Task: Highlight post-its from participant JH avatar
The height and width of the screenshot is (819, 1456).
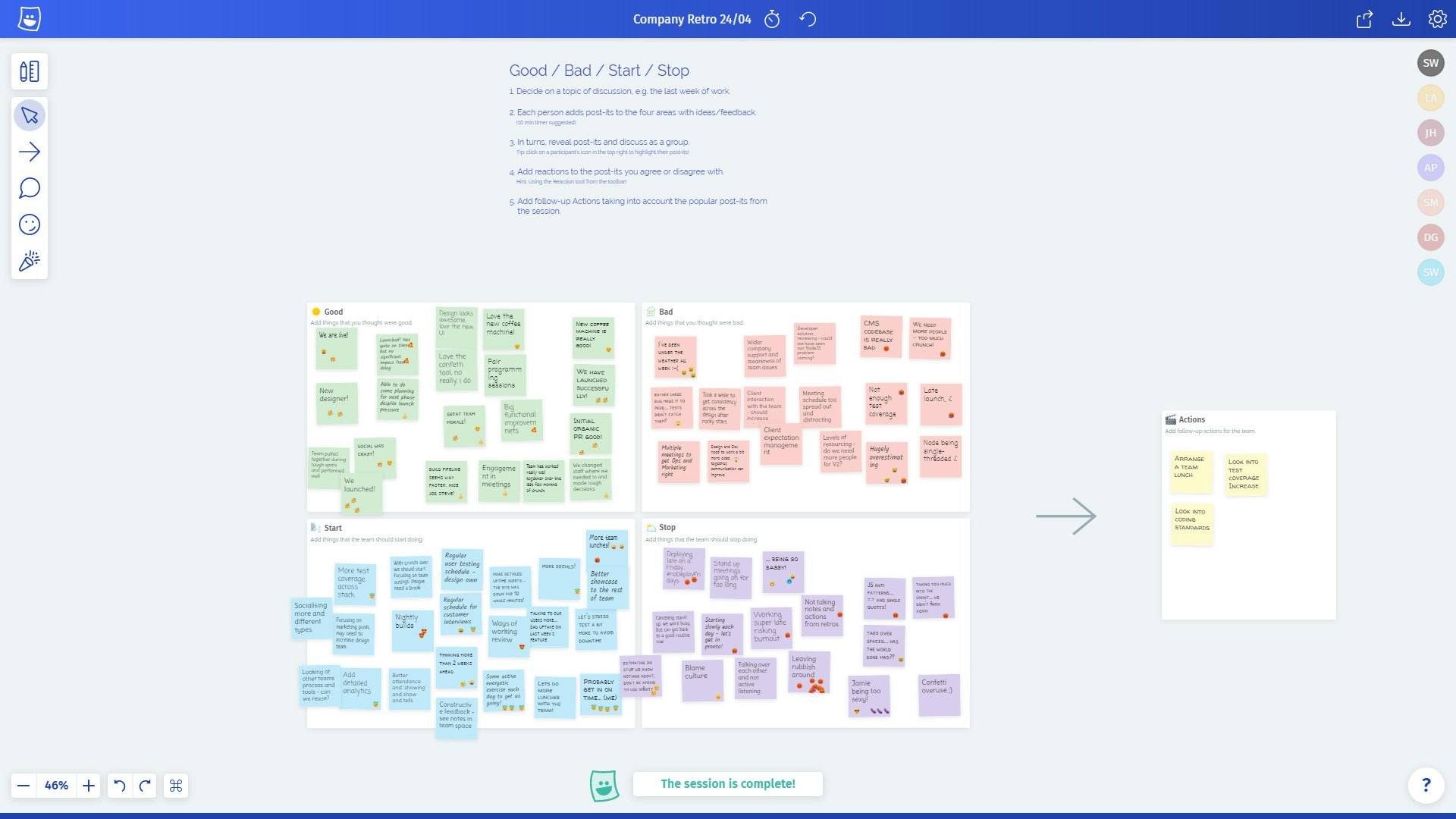Action: 1430,133
